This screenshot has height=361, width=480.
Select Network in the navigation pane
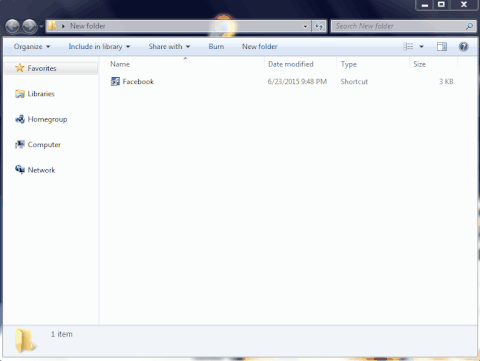click(x=41, y=170)
